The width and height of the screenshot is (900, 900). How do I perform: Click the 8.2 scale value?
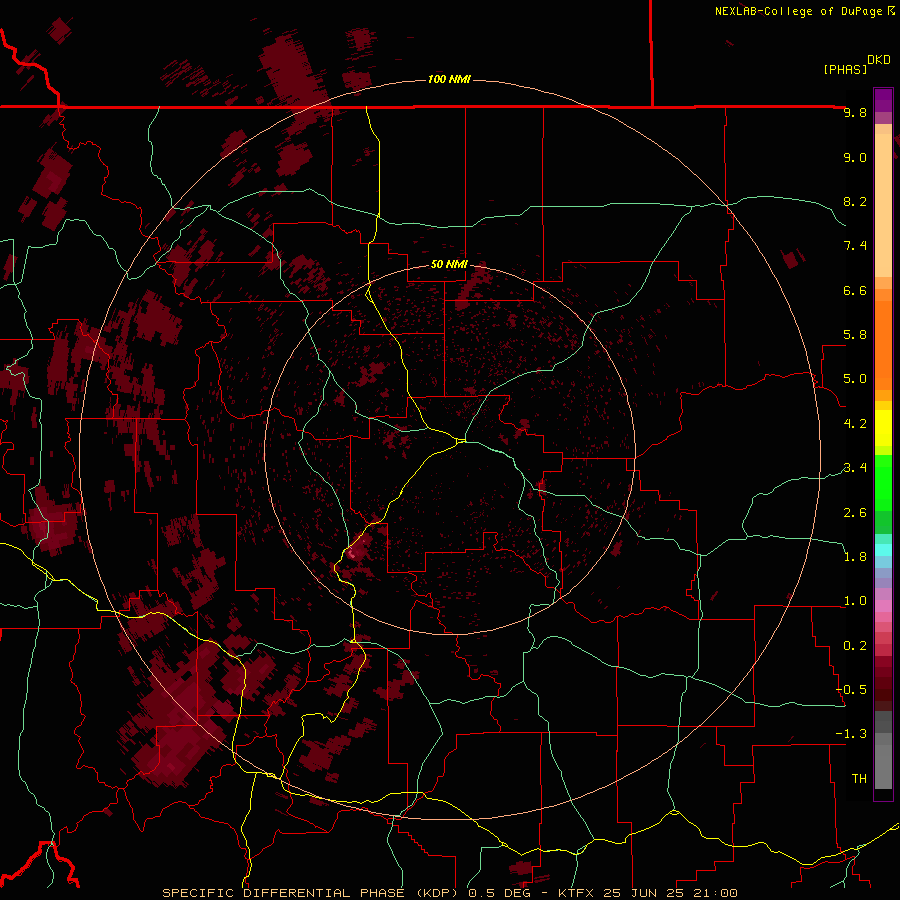click(855, 201)
